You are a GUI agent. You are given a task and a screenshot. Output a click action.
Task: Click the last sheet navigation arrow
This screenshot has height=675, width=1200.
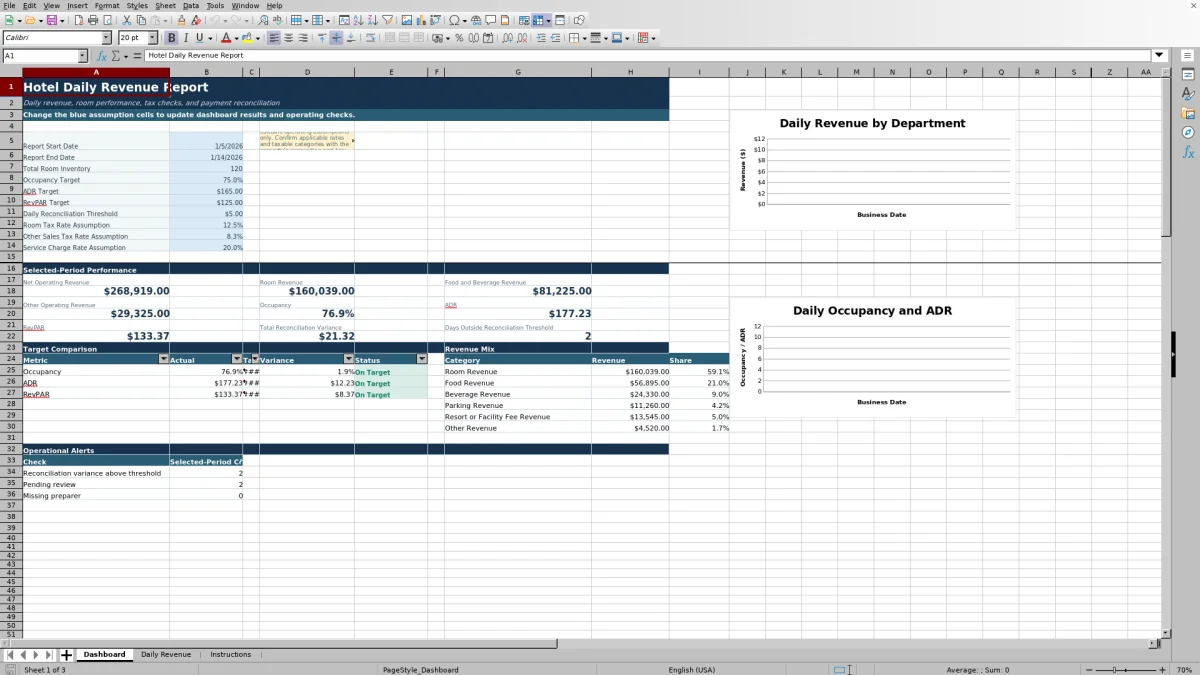point(49,655)
